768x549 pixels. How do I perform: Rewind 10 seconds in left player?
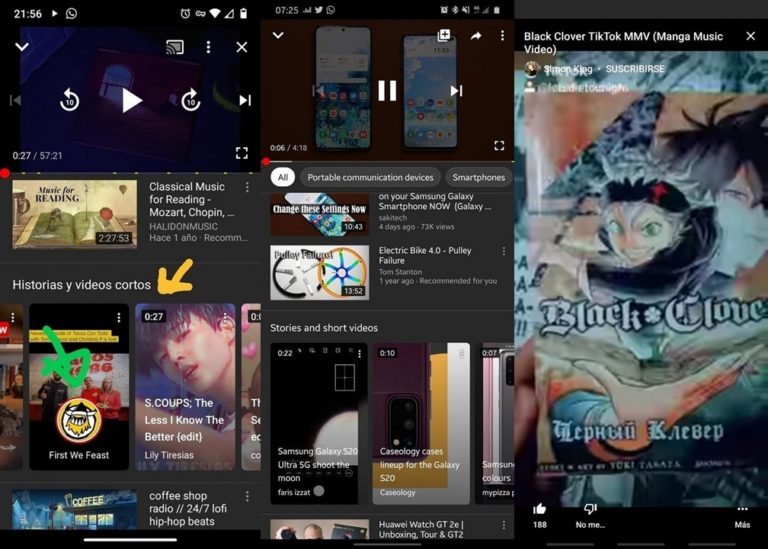pos(70,100)
